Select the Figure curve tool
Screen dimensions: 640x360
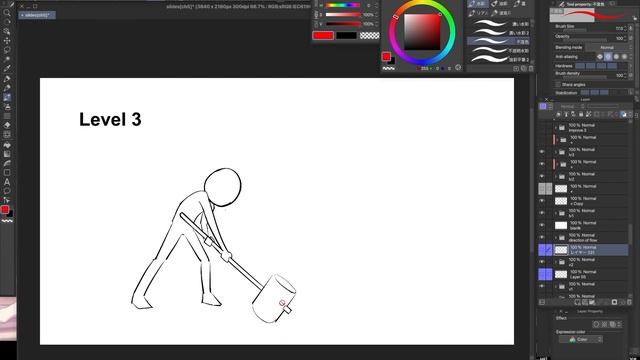click(x=7, y=164)
